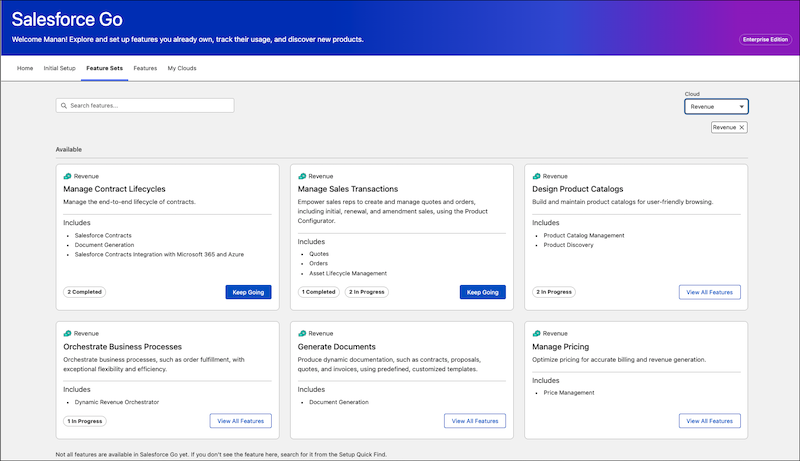Click the Available section heading

69,149
